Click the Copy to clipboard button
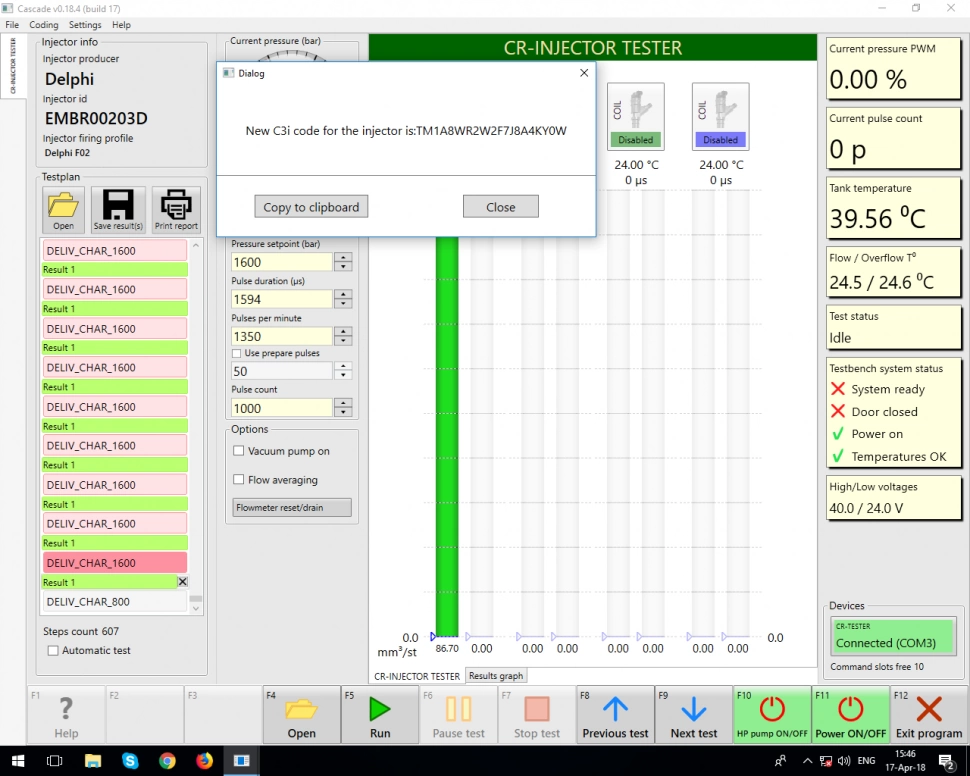The height and width of the screenshot is (776, 970). click(x=311, y=207)
